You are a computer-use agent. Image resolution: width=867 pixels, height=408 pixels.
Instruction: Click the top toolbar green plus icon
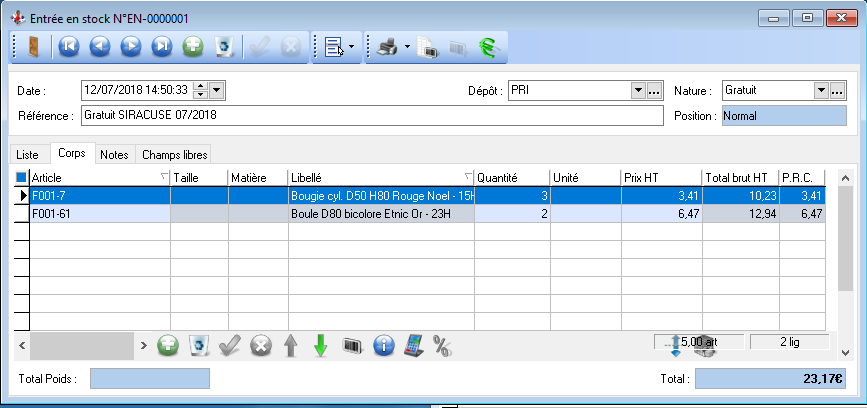tap(194, 46)
